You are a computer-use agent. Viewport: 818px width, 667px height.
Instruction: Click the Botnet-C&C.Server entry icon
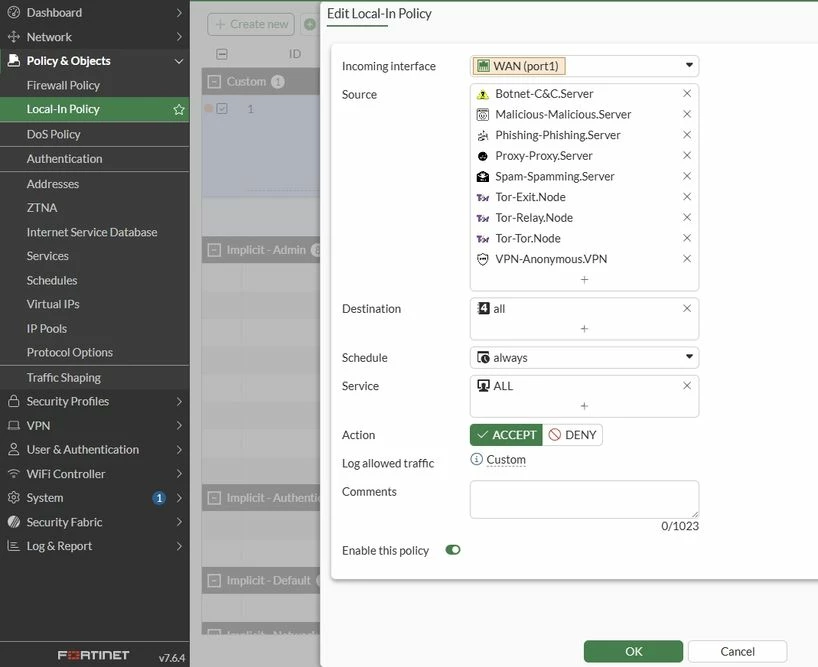point(483,94)
